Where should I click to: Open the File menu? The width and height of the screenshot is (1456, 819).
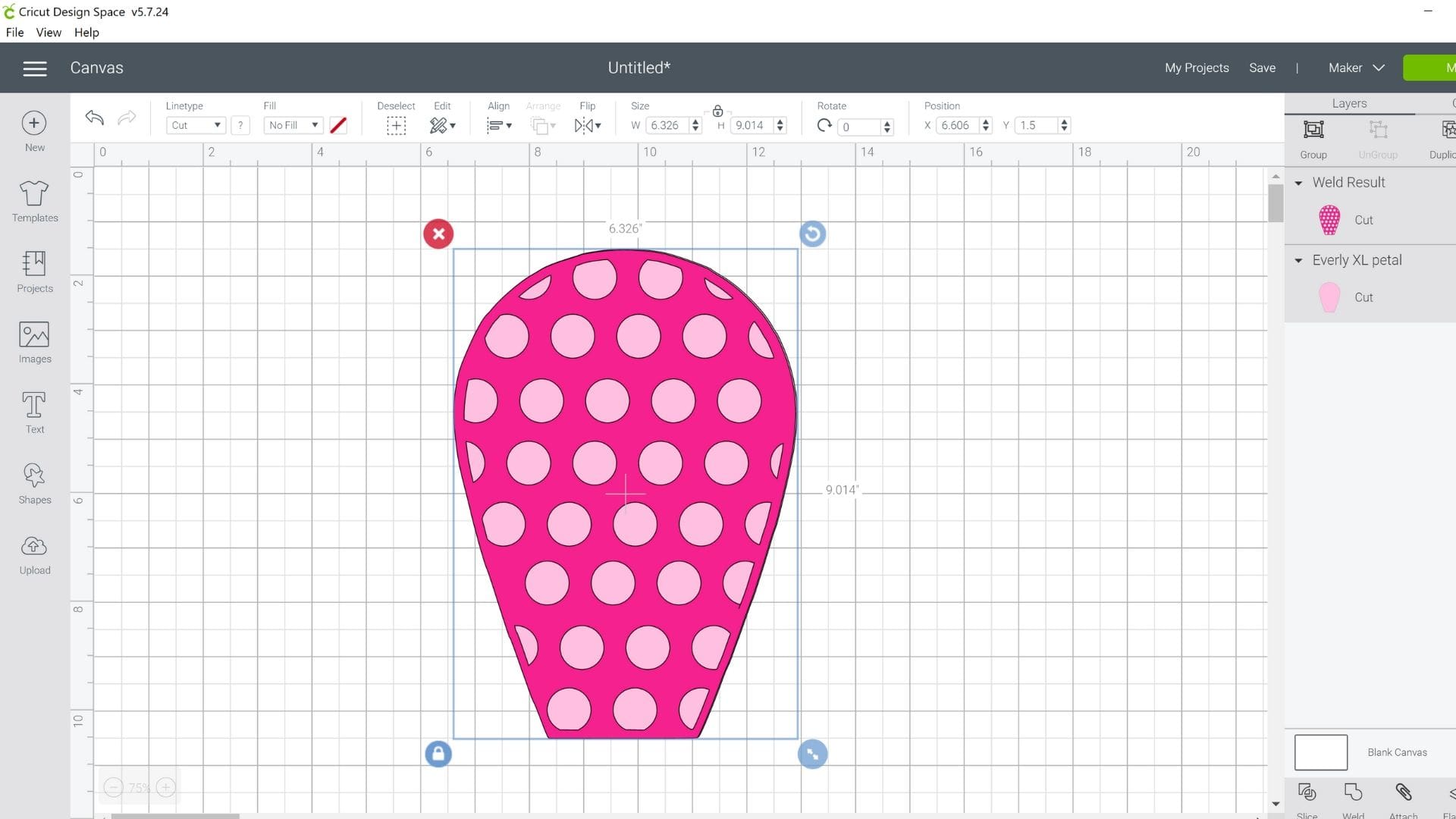[14, 32]
